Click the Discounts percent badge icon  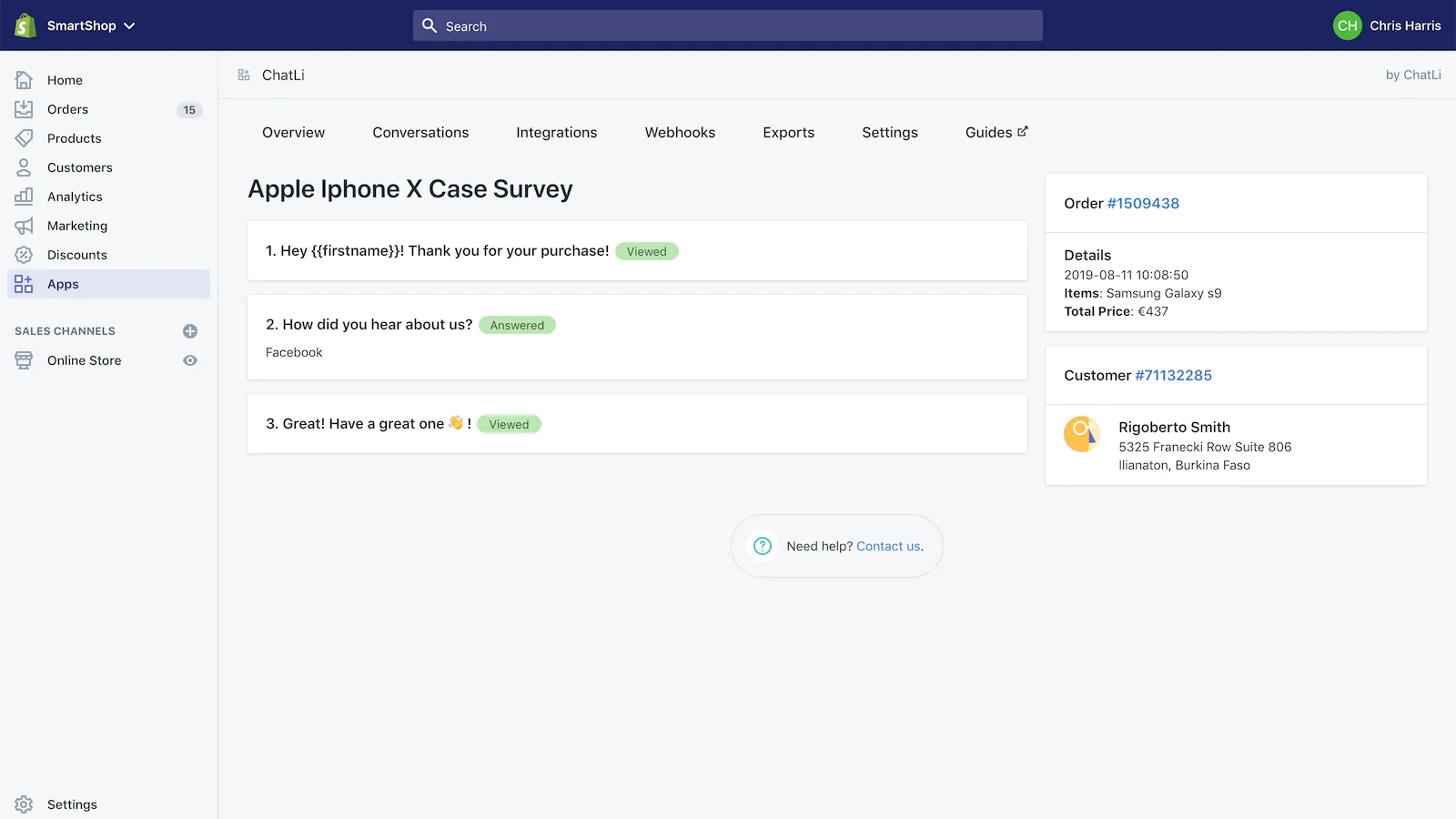tap(24, 255)
